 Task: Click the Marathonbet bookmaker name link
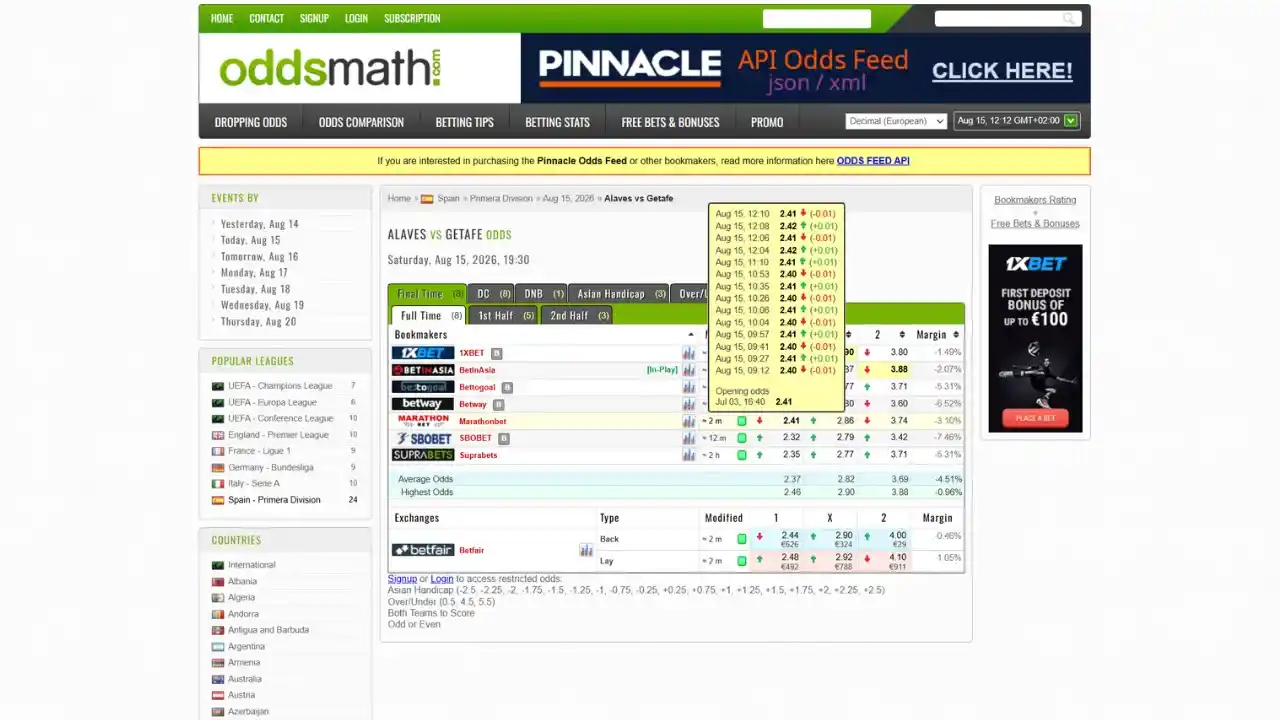click(x=483, y=422)
